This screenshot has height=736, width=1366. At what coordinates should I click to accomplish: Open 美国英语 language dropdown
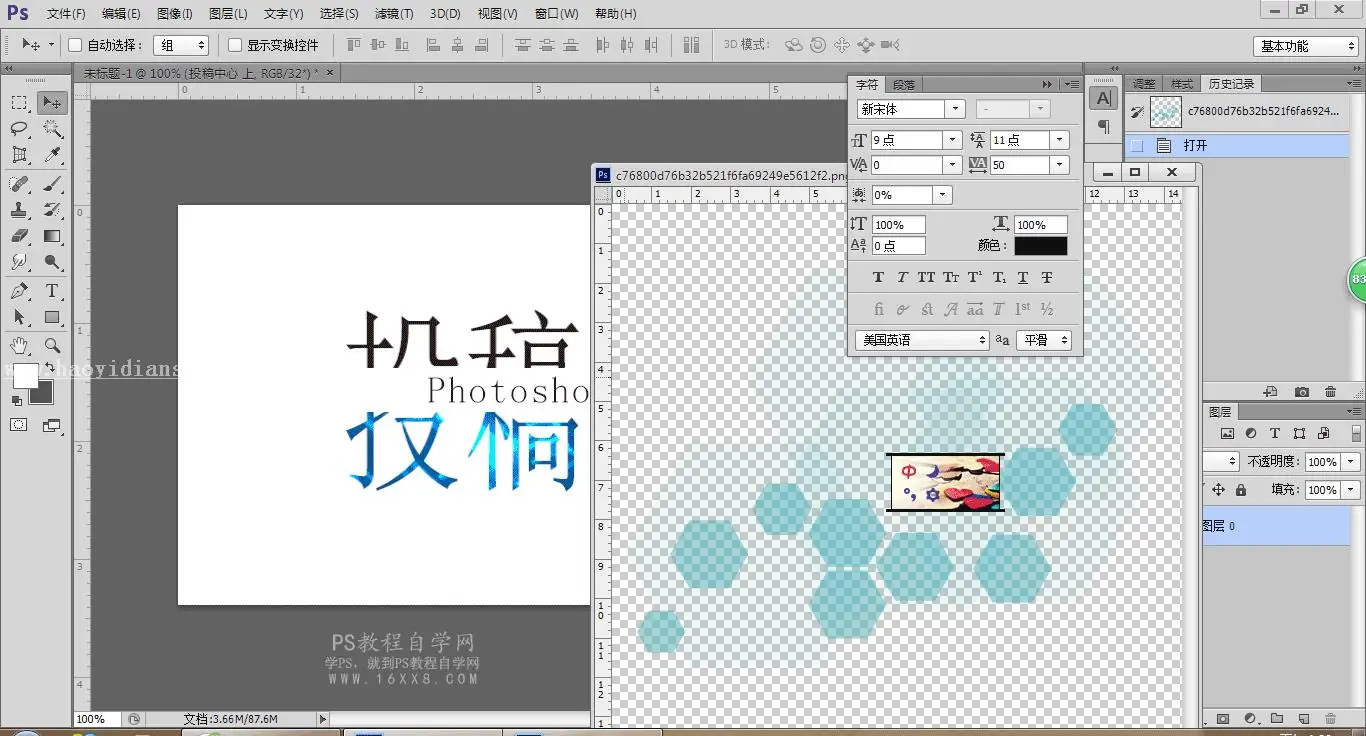(x=921, y=340)
